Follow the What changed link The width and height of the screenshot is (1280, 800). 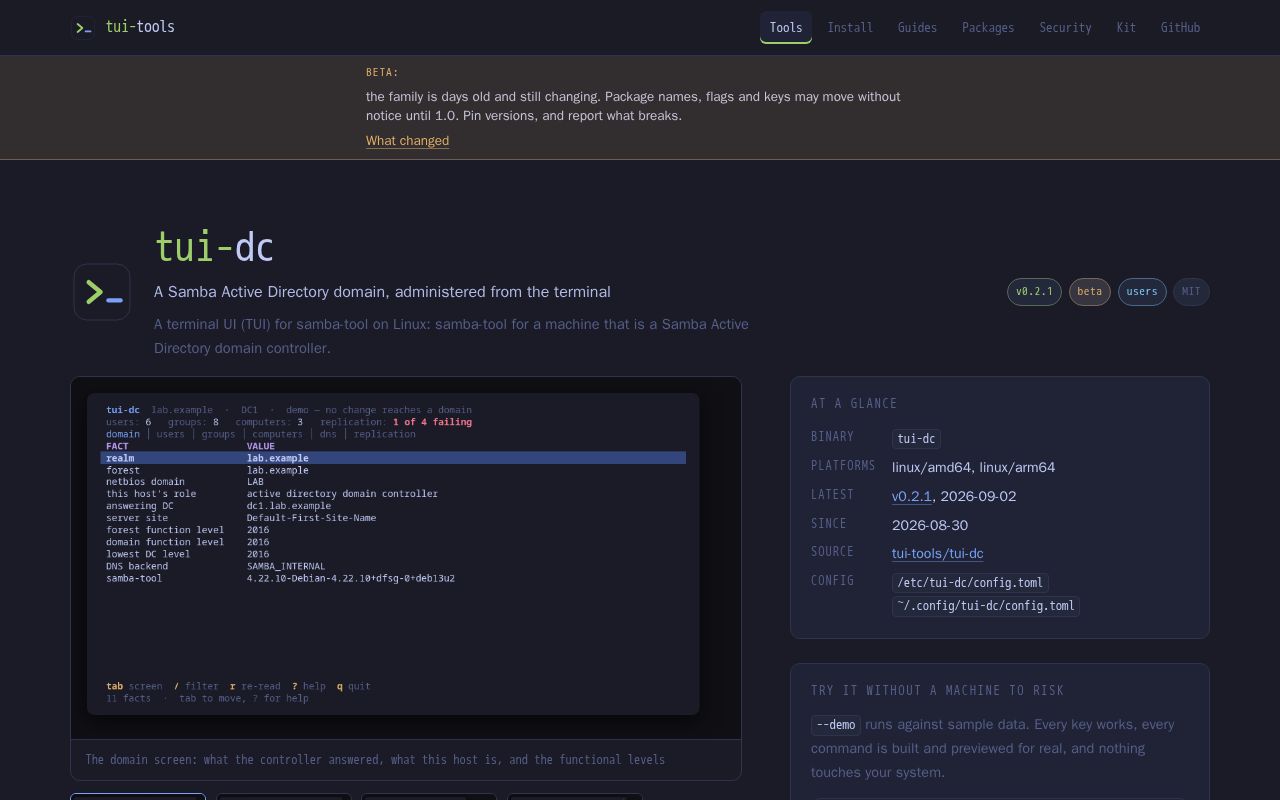coord(407,141)
